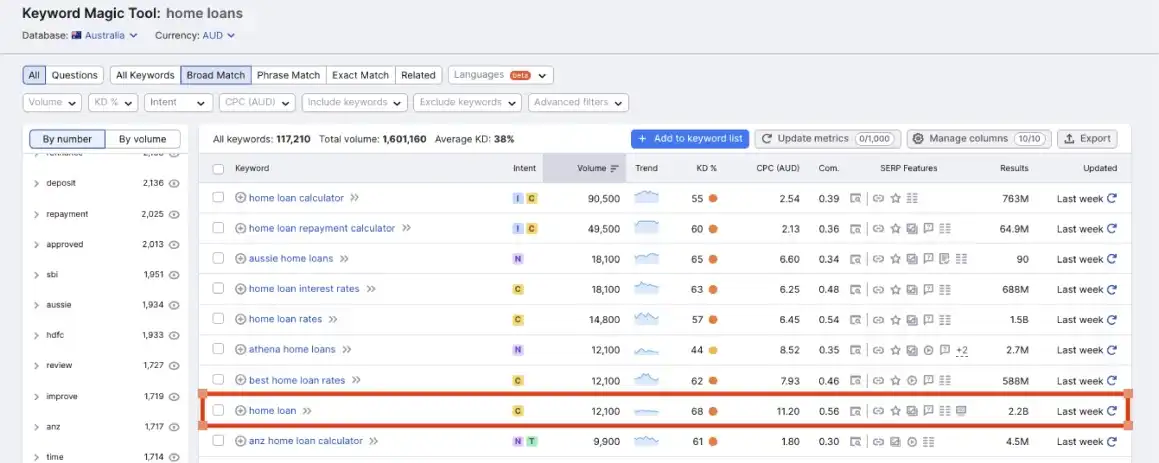Add home loan repayment calculator via plus icon
The image size is (1159, 463).
[x=240, y=229]
